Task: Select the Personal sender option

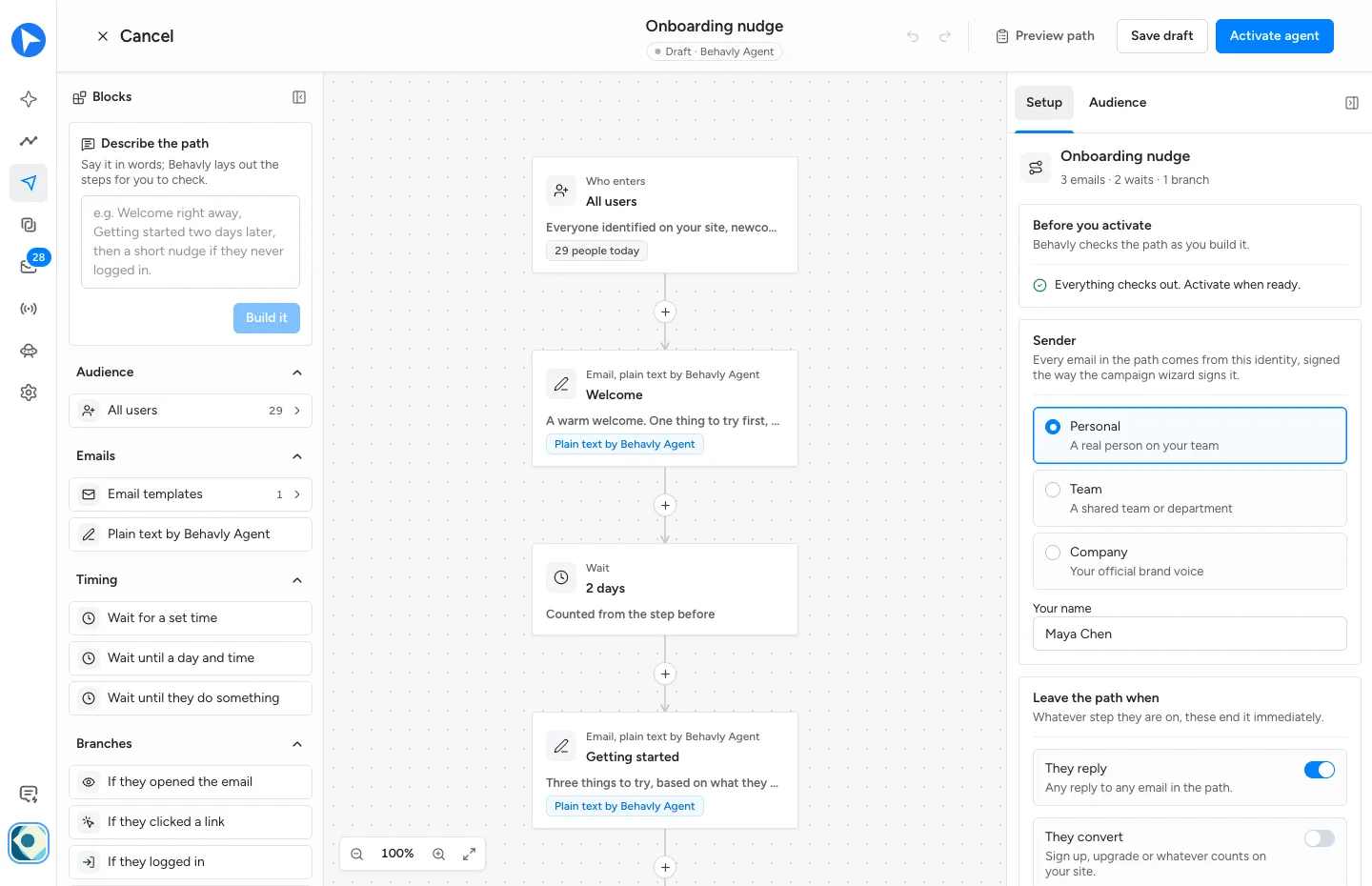Action: 1190,435
